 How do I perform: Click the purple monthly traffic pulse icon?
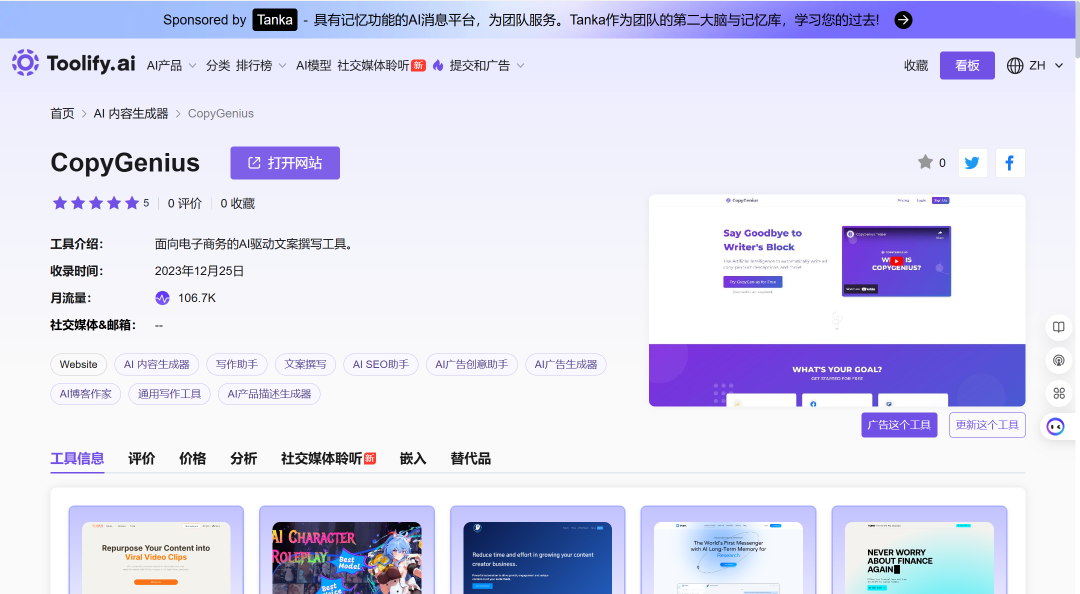point(163,298)
